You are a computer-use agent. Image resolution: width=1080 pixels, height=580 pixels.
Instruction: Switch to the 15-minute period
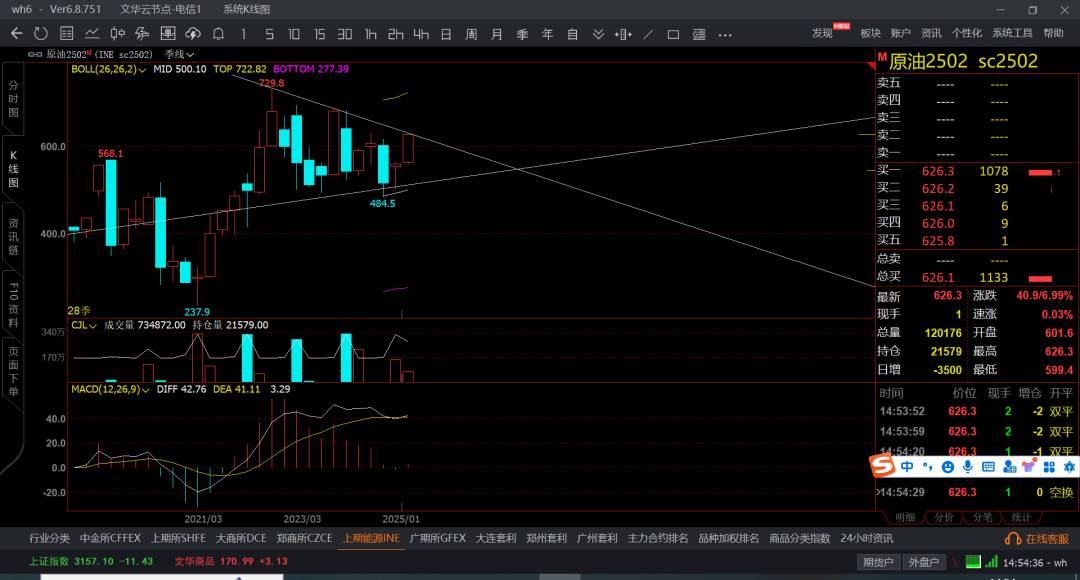[320, 34]
